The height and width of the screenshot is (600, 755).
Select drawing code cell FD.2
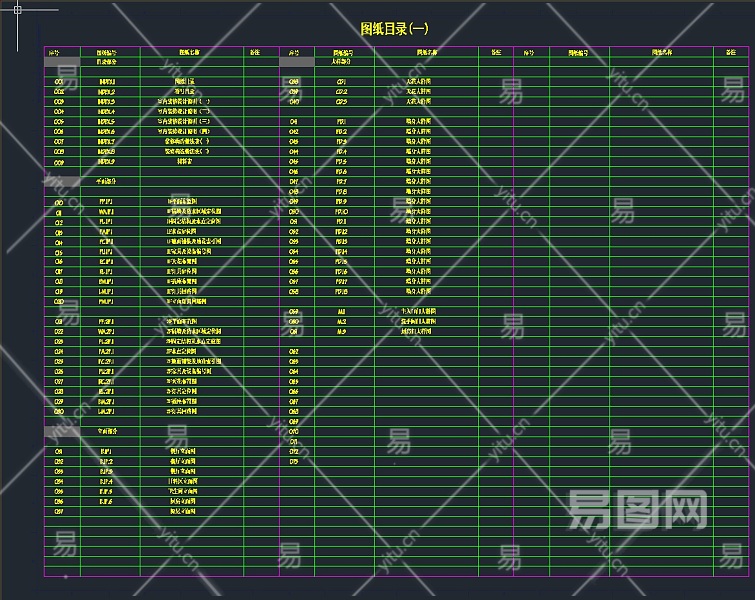(x=341, y=132)
